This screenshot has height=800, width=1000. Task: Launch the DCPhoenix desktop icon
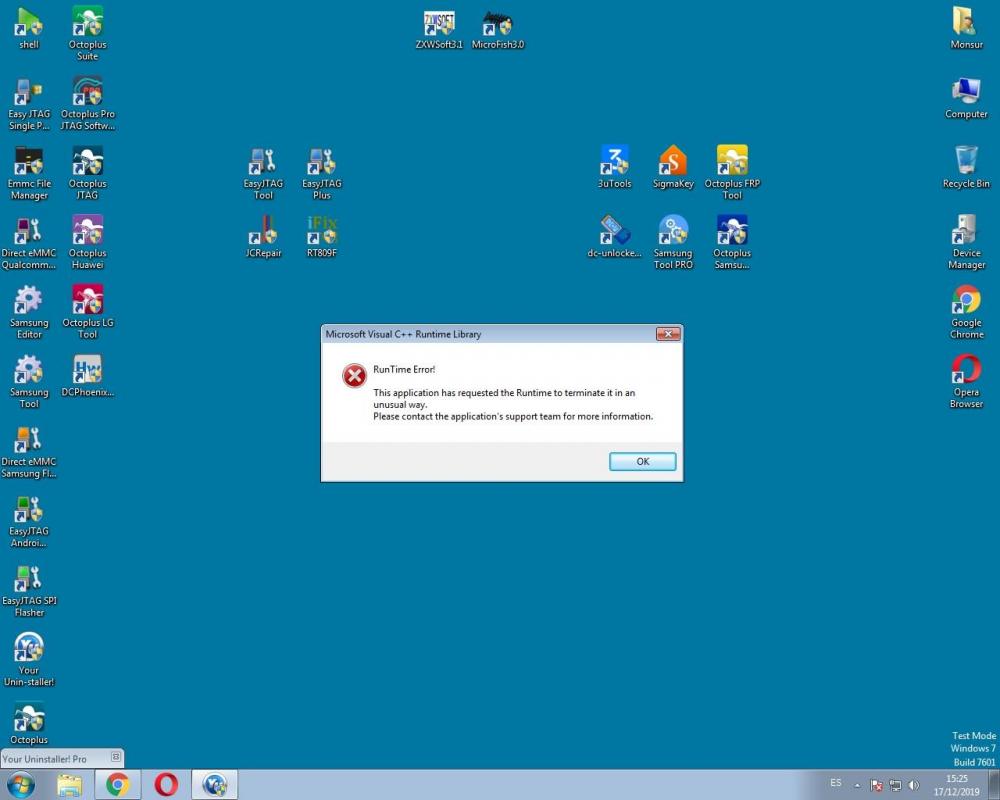88,372
